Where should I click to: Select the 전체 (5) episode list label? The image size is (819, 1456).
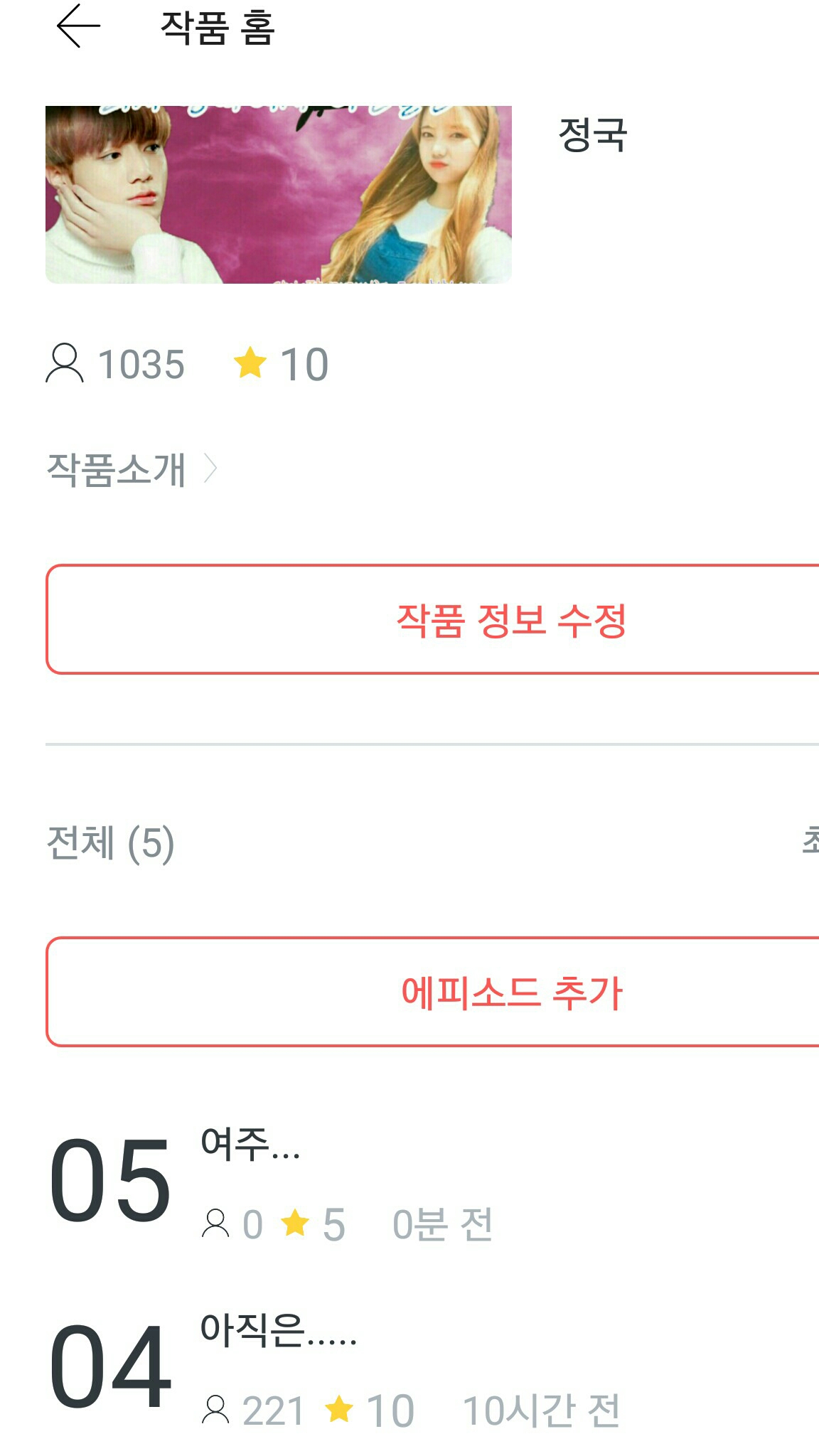(110, 843)
